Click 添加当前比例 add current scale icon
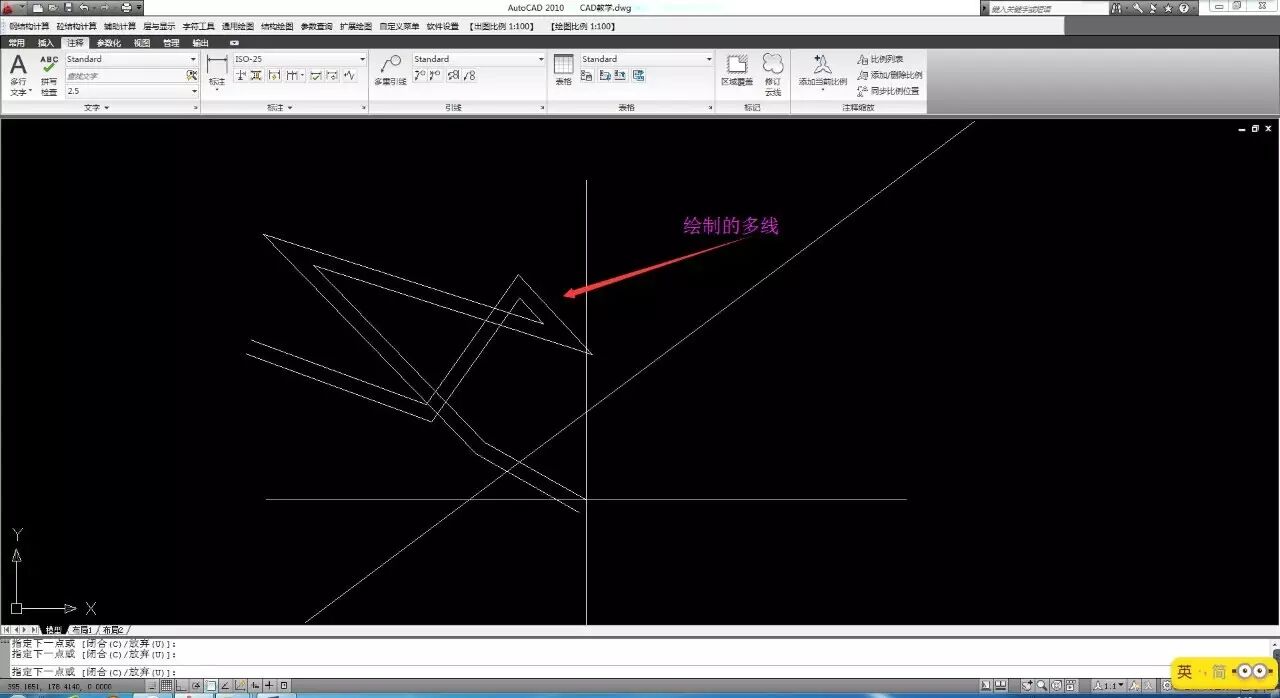Screen dimensions: 1280x698 coord(822,70)
